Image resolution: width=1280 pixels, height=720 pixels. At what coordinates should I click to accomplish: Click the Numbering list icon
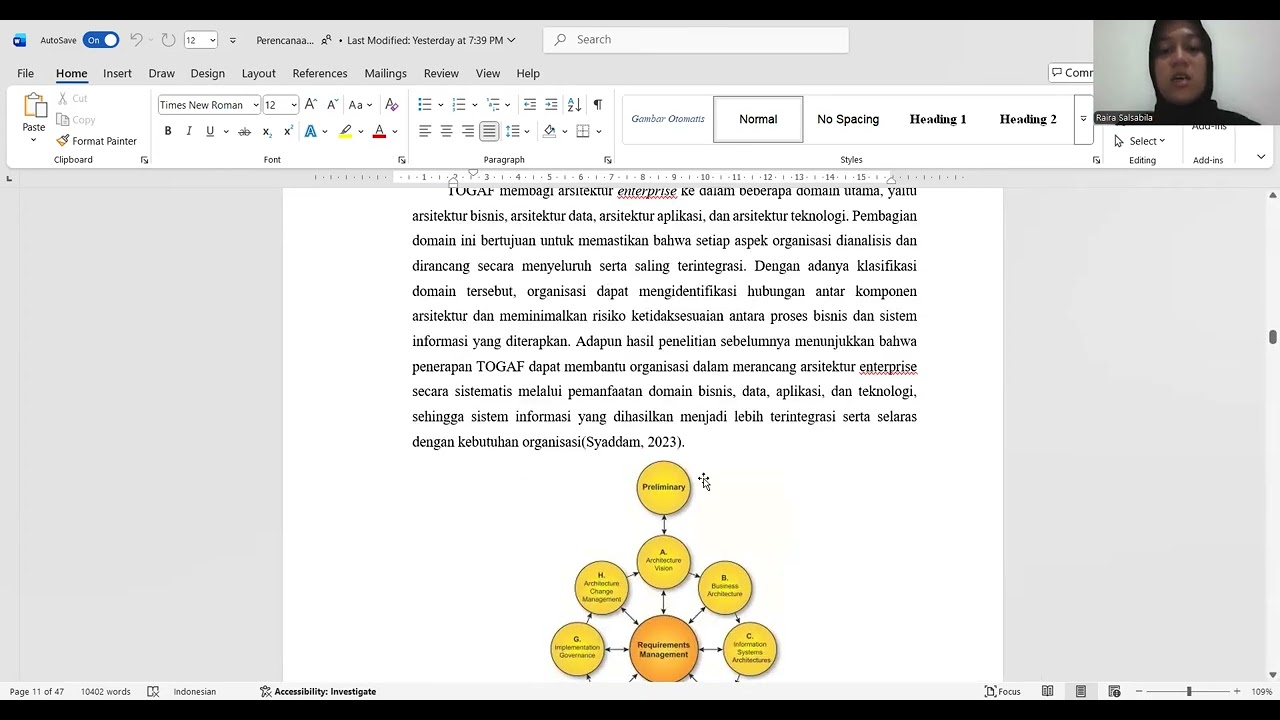coord(459,105)
